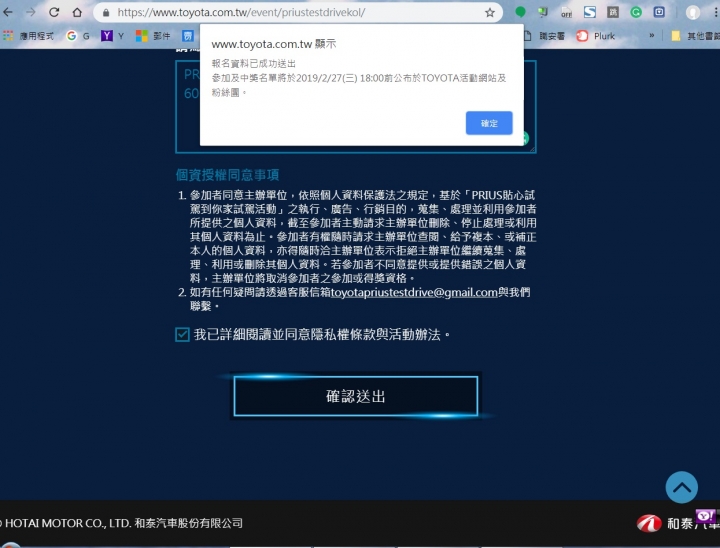Open the Google G bookmark

pos(78,36)
